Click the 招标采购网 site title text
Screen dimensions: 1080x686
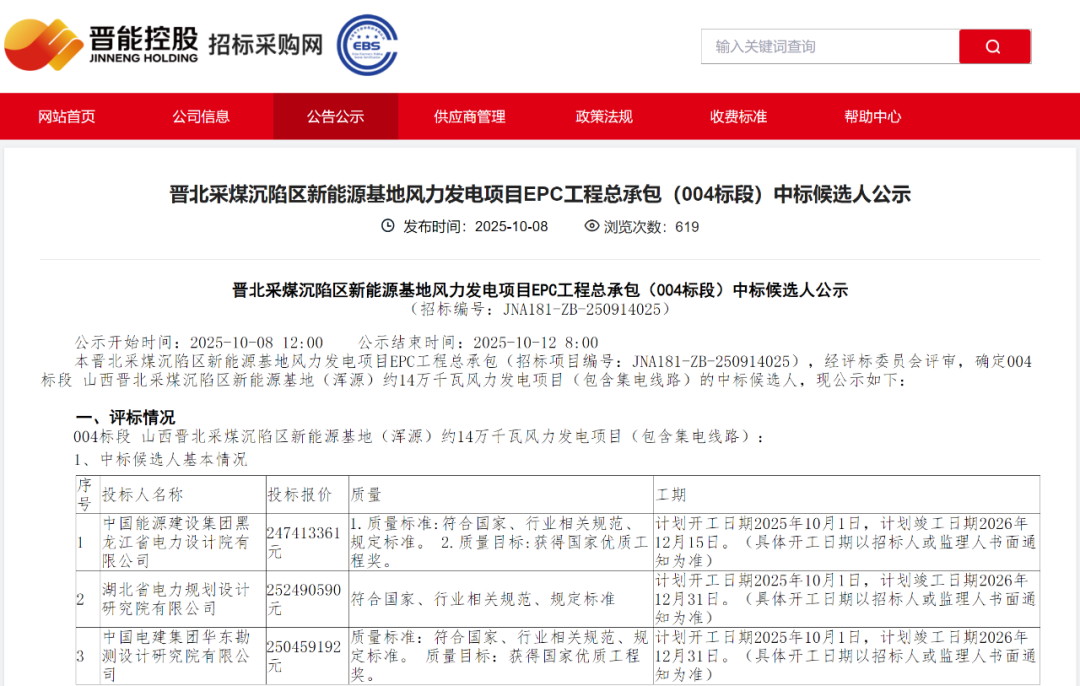pos(265,44)
